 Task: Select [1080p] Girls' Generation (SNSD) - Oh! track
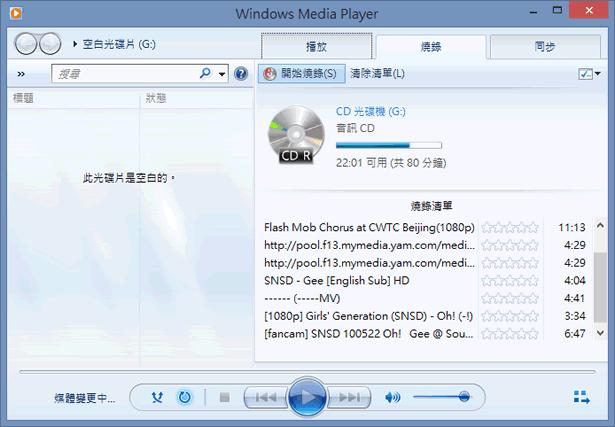(368, 316)
